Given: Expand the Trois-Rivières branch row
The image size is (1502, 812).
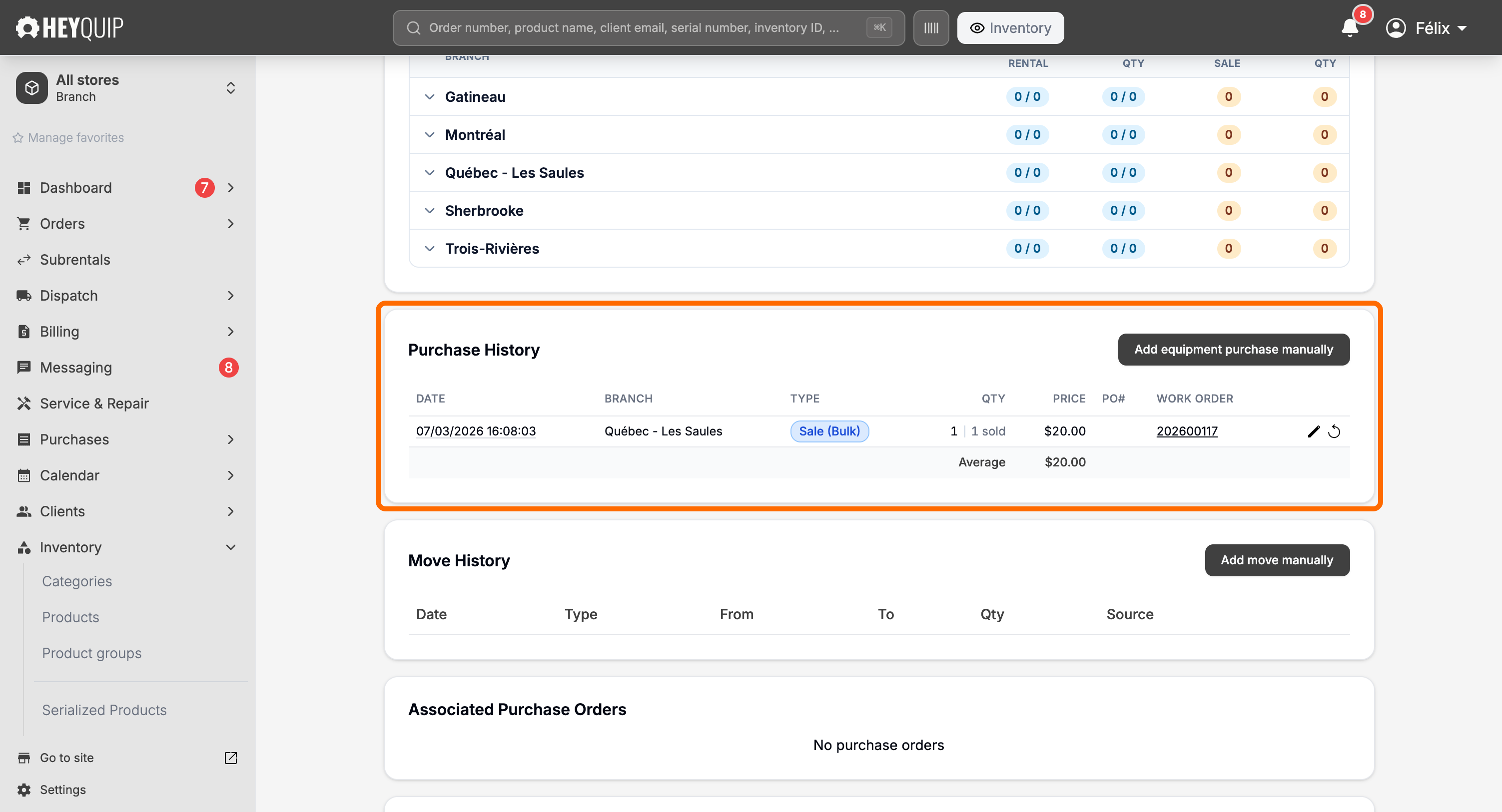Looking at the screenshot, I should pos(430,248).
